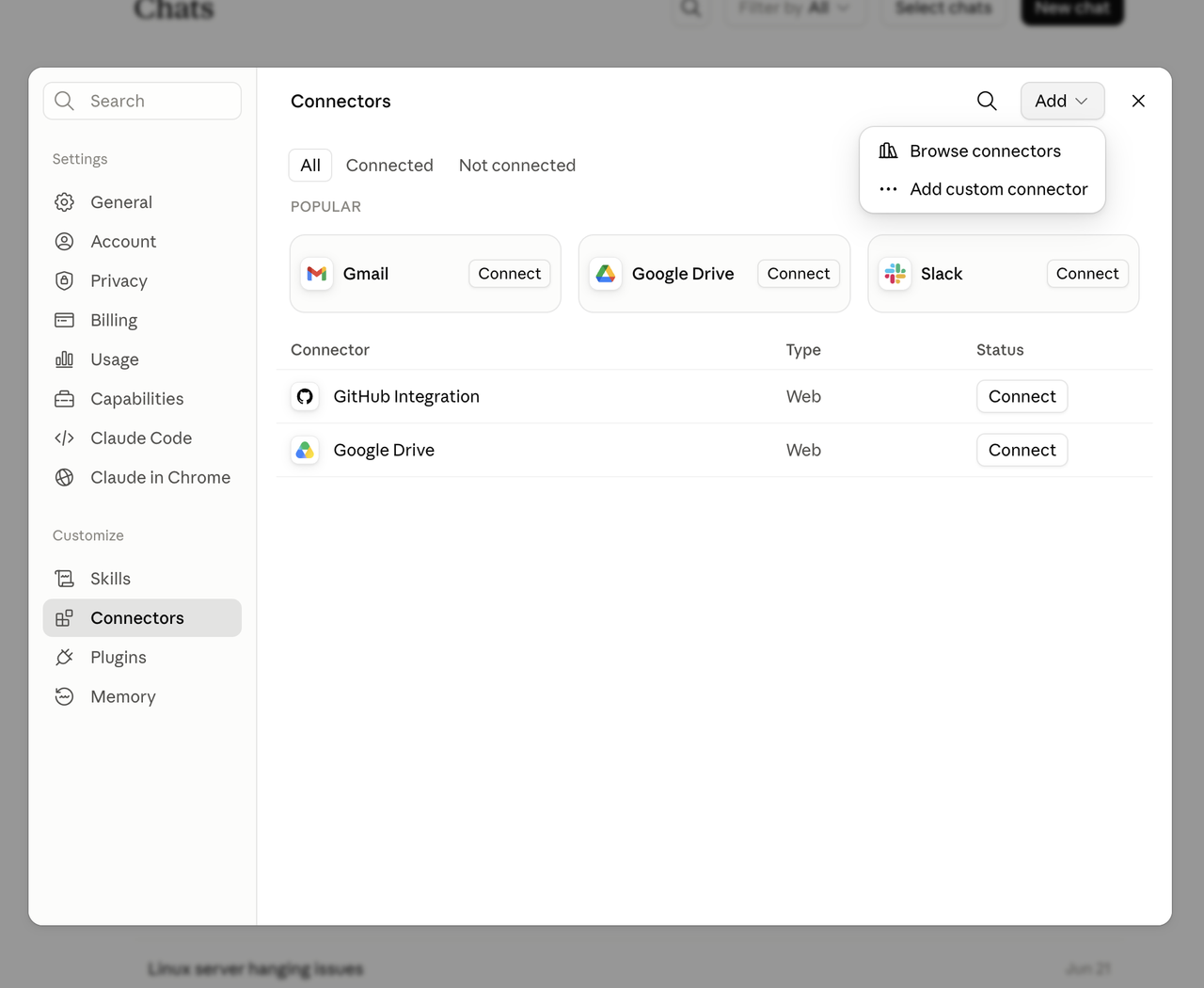Click the three-dots icon beside Add custom connector
Viewport: 1204px width, 988px height.
click(x=888, y=189)
